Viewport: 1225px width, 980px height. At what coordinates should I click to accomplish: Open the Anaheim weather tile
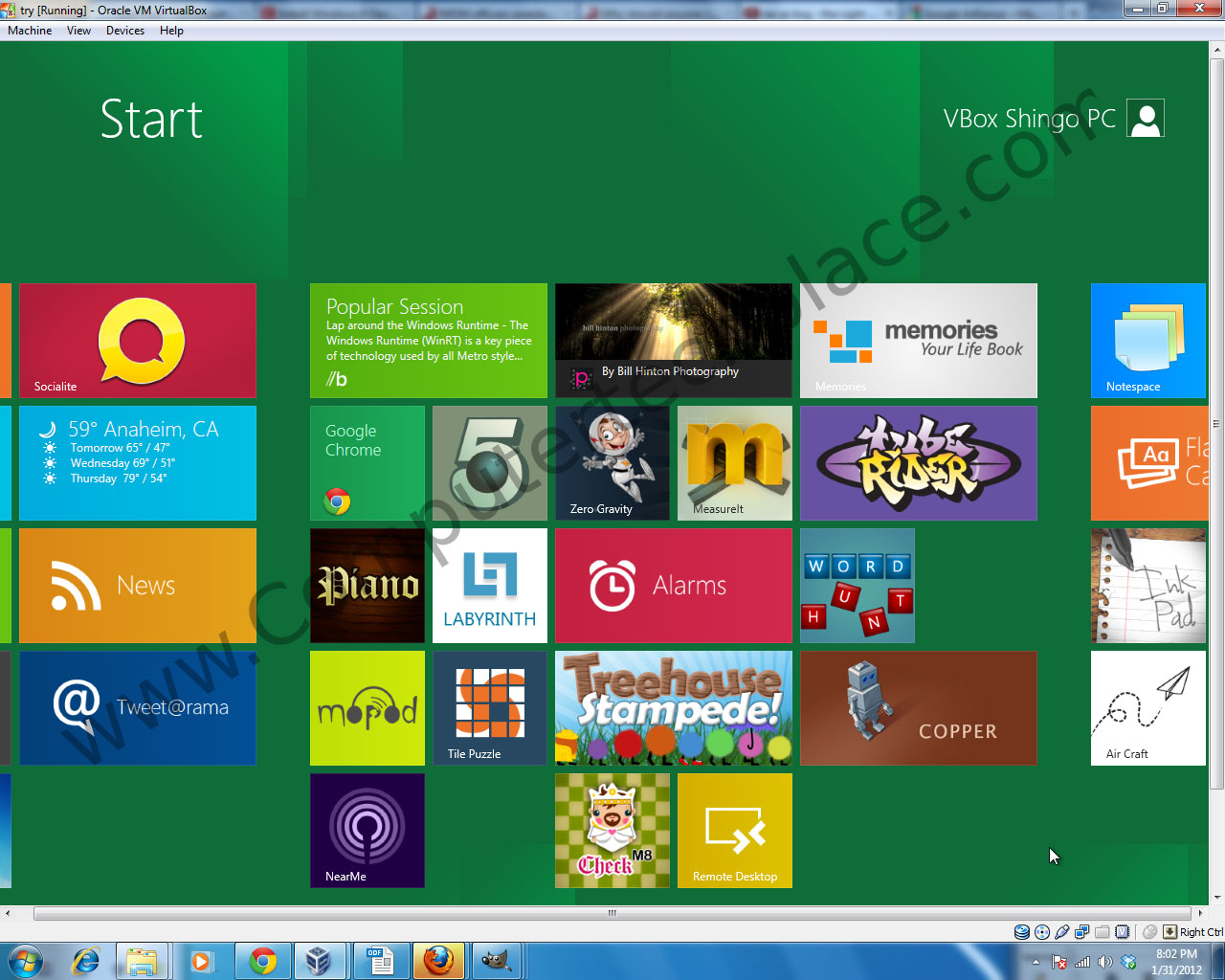pyautogui.click(x=138, y=463)
